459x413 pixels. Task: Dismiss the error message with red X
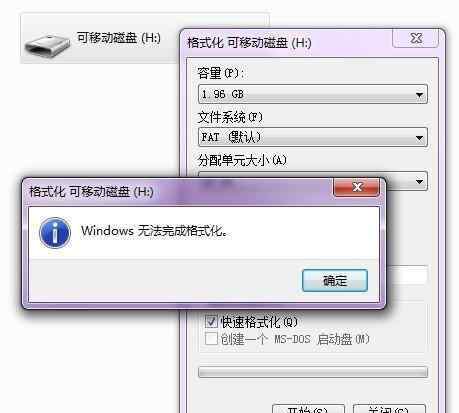coord(356,187)
